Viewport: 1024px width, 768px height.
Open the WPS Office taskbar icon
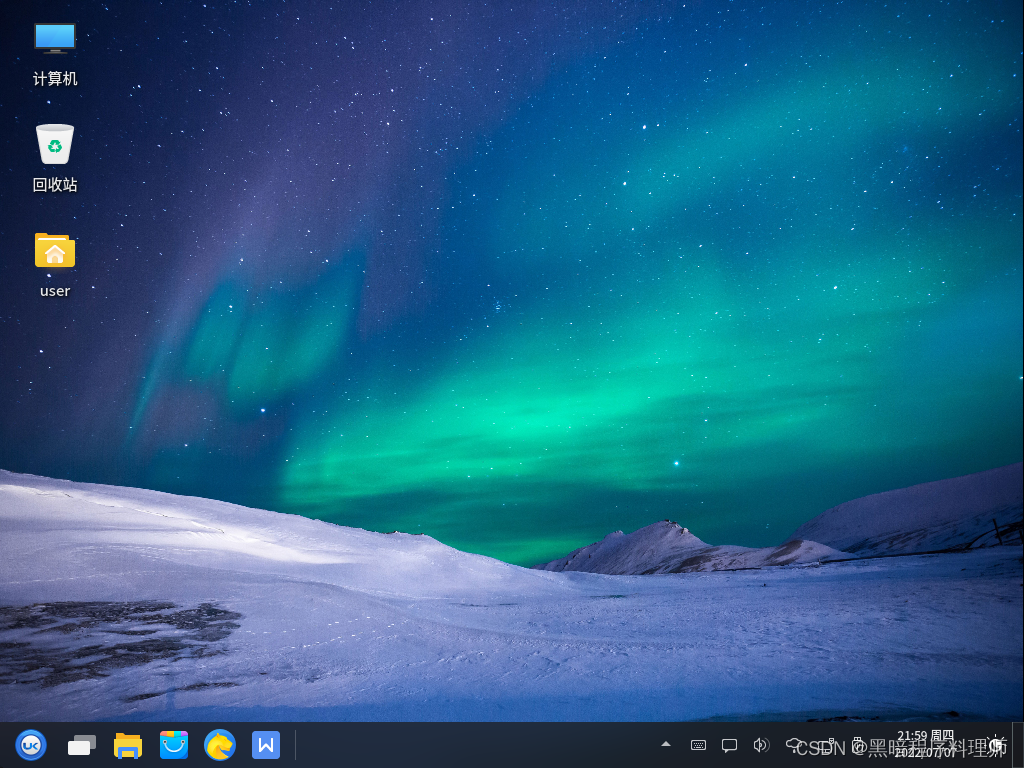click(266, 745)
